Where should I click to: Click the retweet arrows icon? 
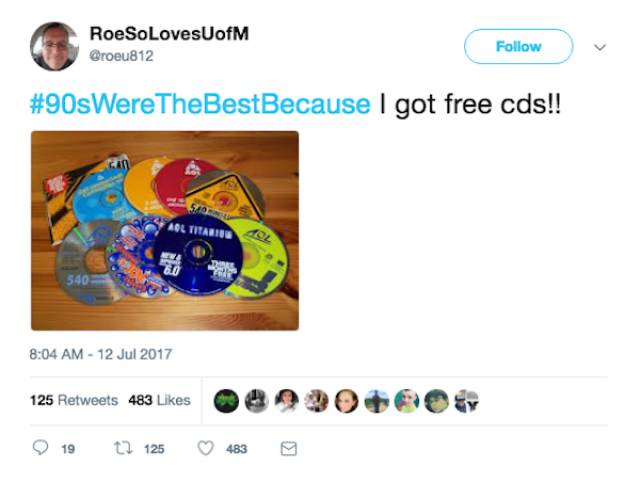click(123, 448)
